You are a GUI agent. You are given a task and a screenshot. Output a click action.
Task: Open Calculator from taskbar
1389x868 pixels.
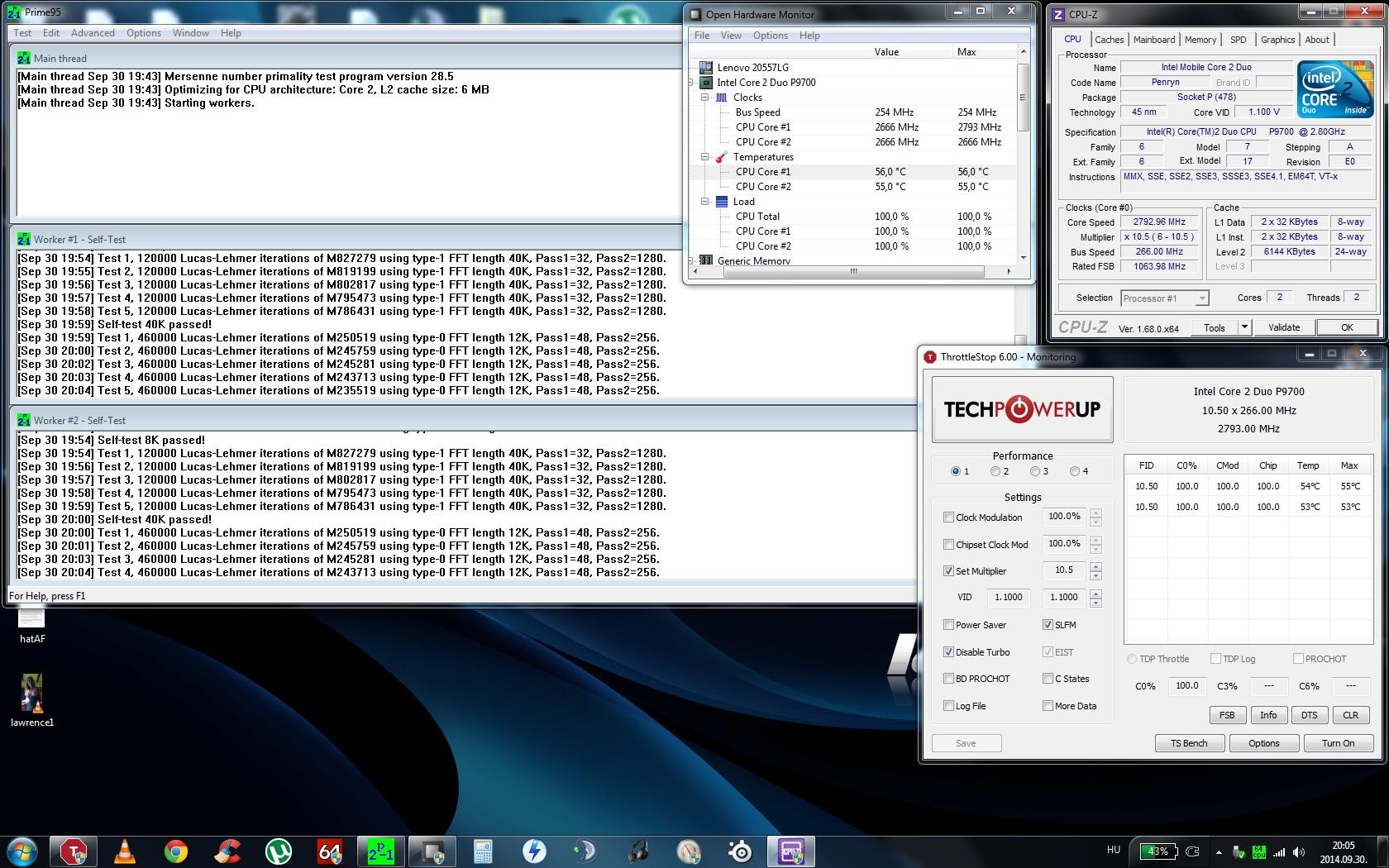coord(484,851)
